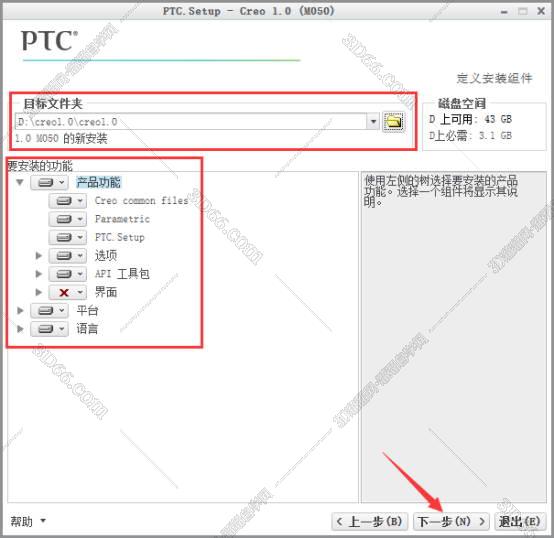Image resolution: width=554 pixels, height=538 pixels.
Task: Click the browse folder icon for destination
Action: pyautogui.click(x=393, y=122)
